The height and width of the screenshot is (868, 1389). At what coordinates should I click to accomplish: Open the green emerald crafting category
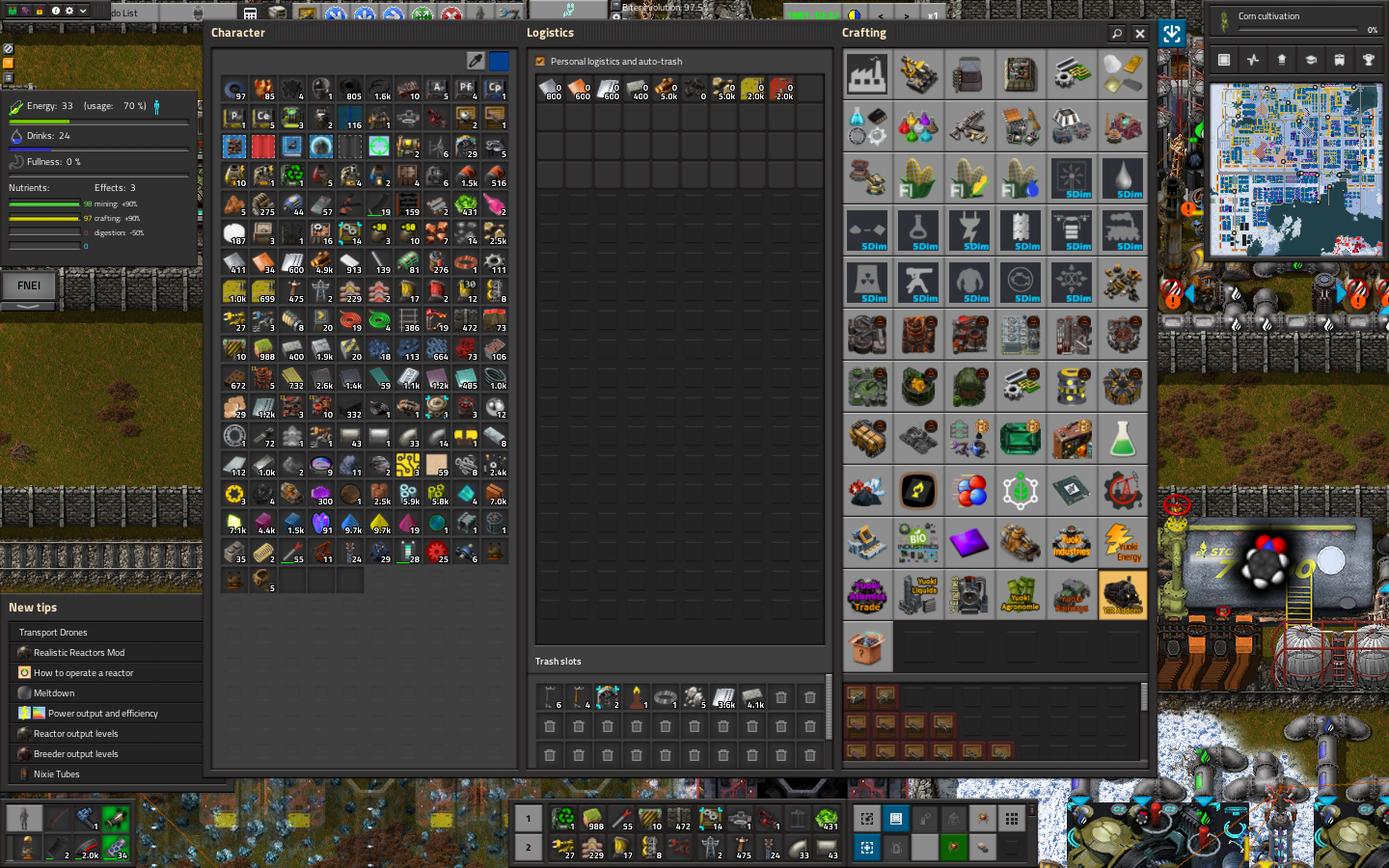tap(1021, 438)
